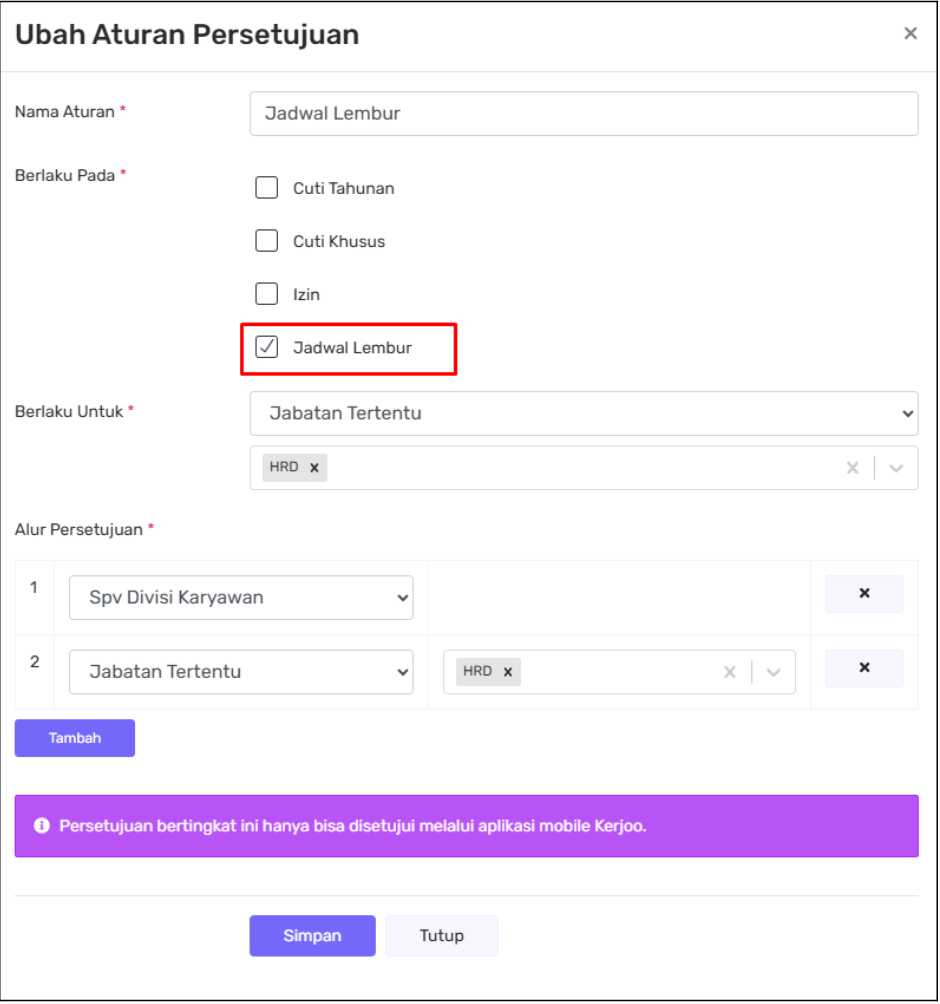Clear all selections in Berlaku Untuk multiselect
Viewport: 940px width, 1004px height.
coord(852,468)
